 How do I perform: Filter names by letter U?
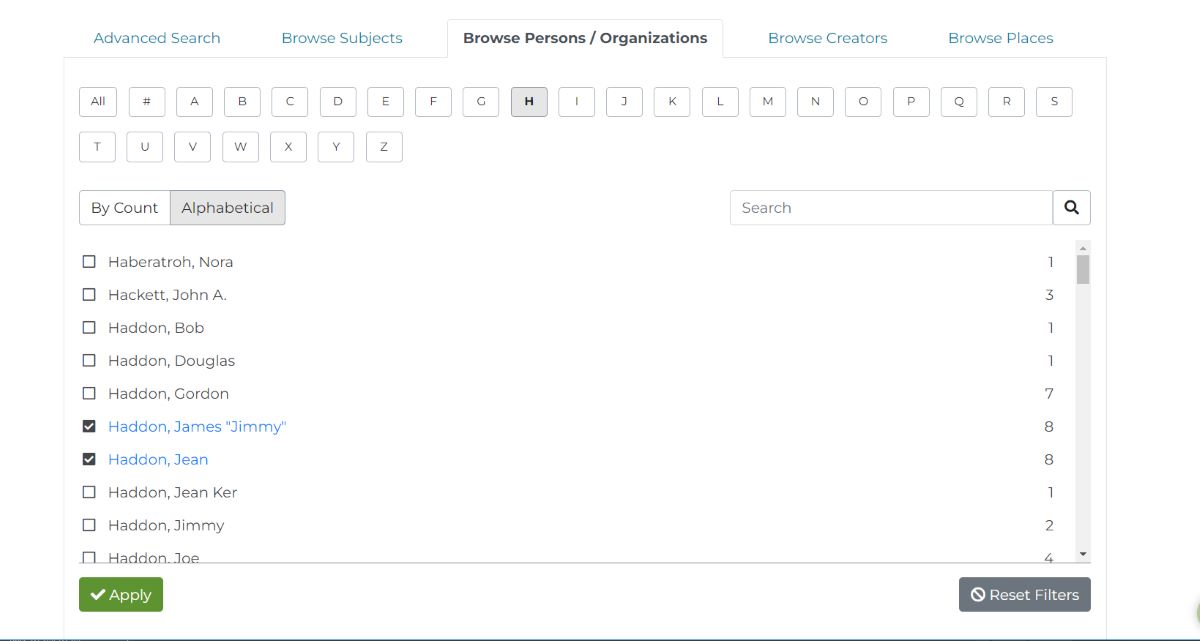coord(145,147)
